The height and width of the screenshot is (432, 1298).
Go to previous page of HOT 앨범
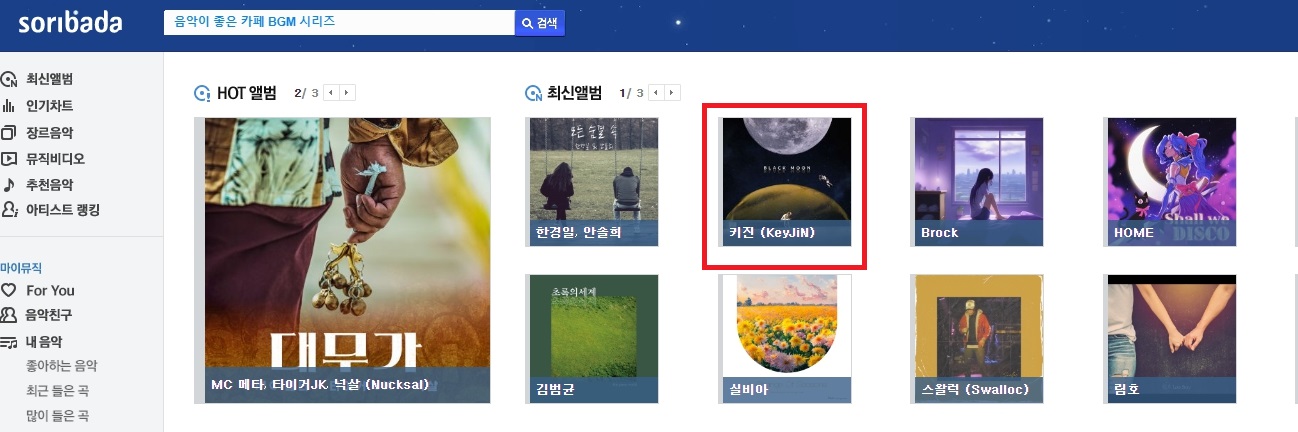pyautogui.click(x=331, y=93)
